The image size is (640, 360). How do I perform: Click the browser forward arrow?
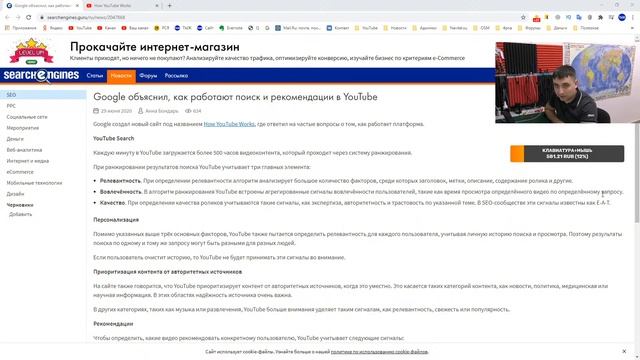tap(18, 17)
